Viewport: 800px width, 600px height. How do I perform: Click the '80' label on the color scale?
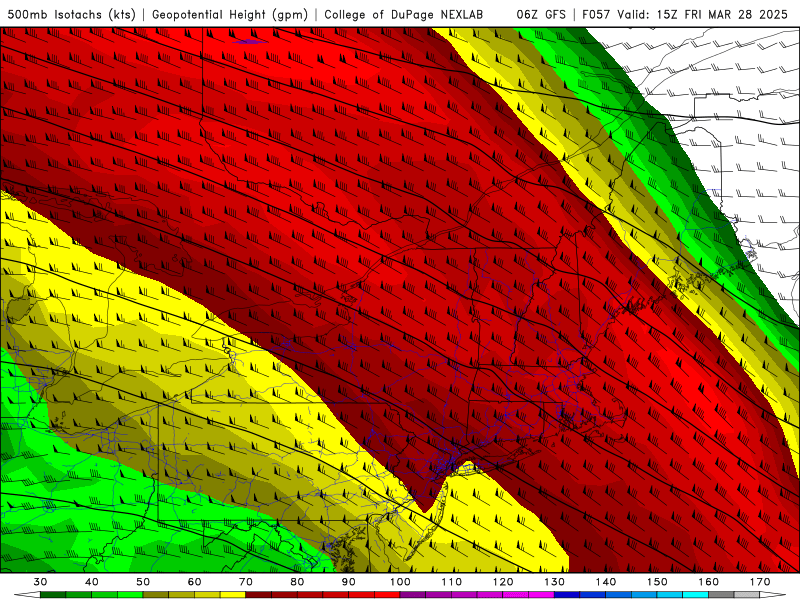297,582
